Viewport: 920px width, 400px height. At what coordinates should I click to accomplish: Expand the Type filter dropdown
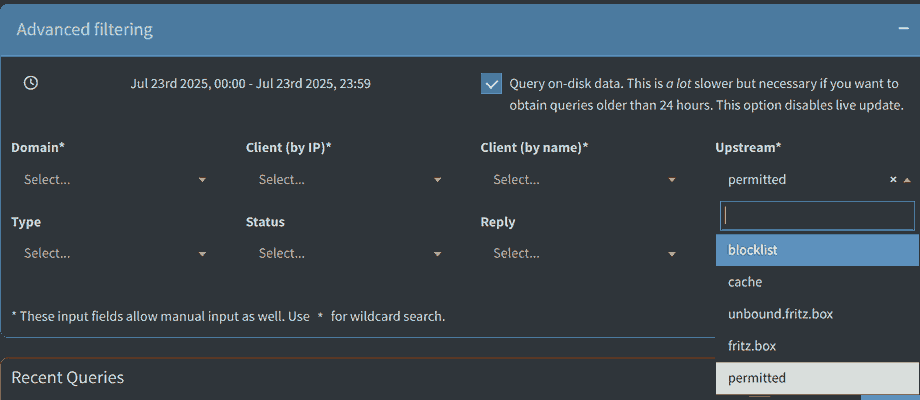[109, 254]
